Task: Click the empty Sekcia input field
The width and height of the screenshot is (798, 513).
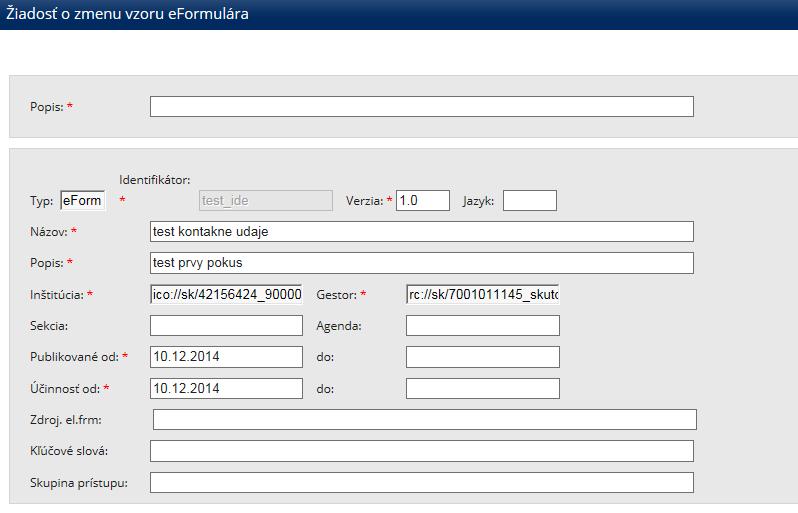Action: 226,326
